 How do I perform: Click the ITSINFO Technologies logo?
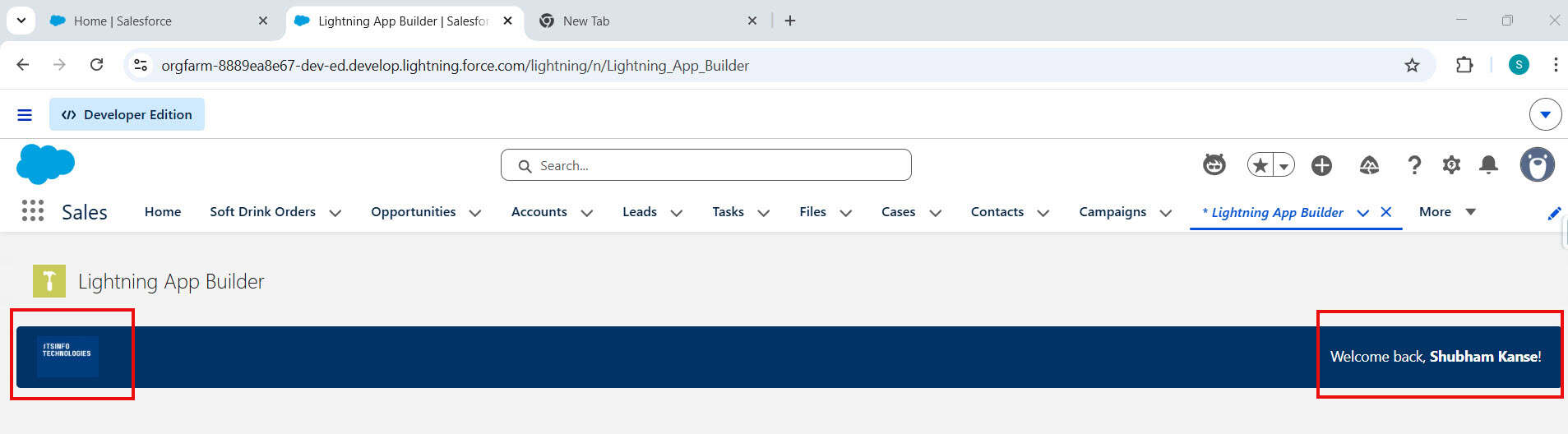(x=67, y=356)
